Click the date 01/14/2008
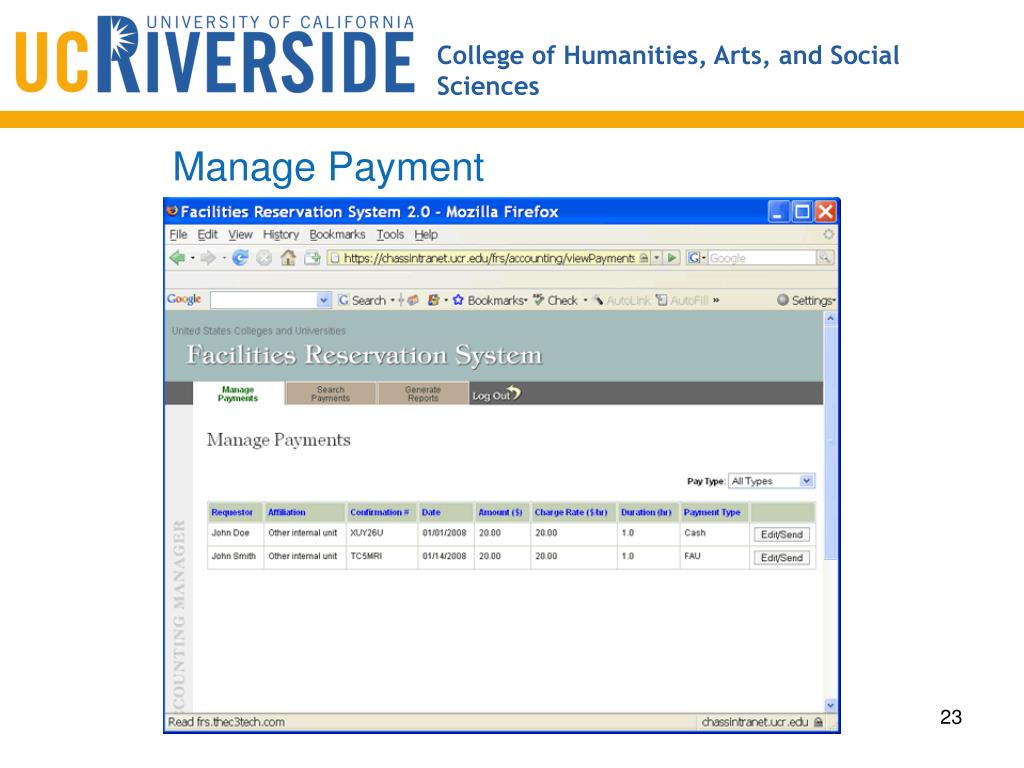 (x=444, y=556)
